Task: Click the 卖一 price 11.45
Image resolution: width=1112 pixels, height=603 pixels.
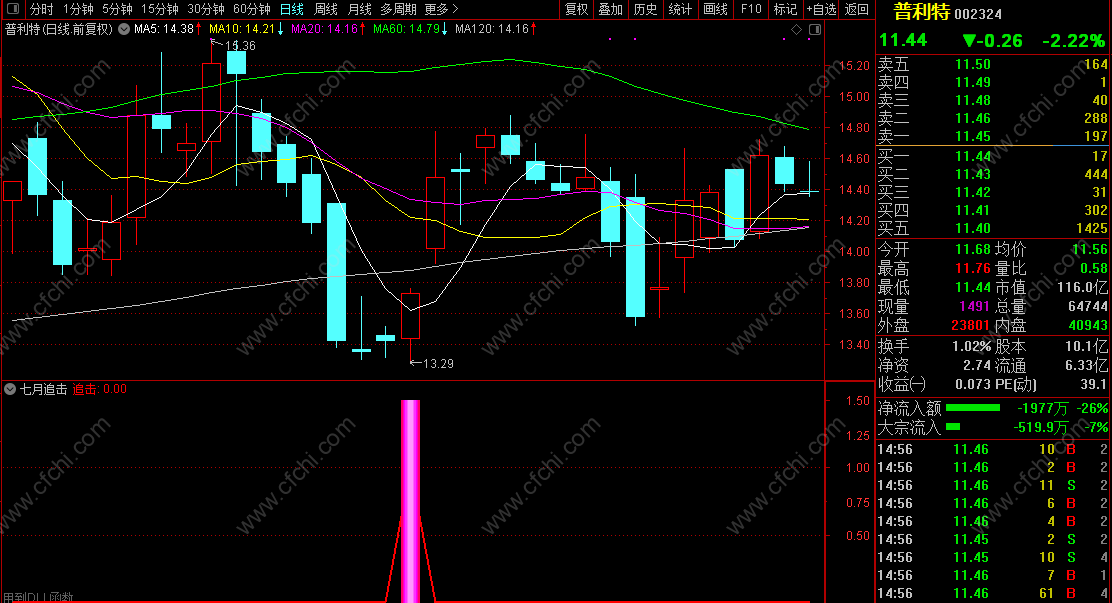Action: (x=972, y=136)
